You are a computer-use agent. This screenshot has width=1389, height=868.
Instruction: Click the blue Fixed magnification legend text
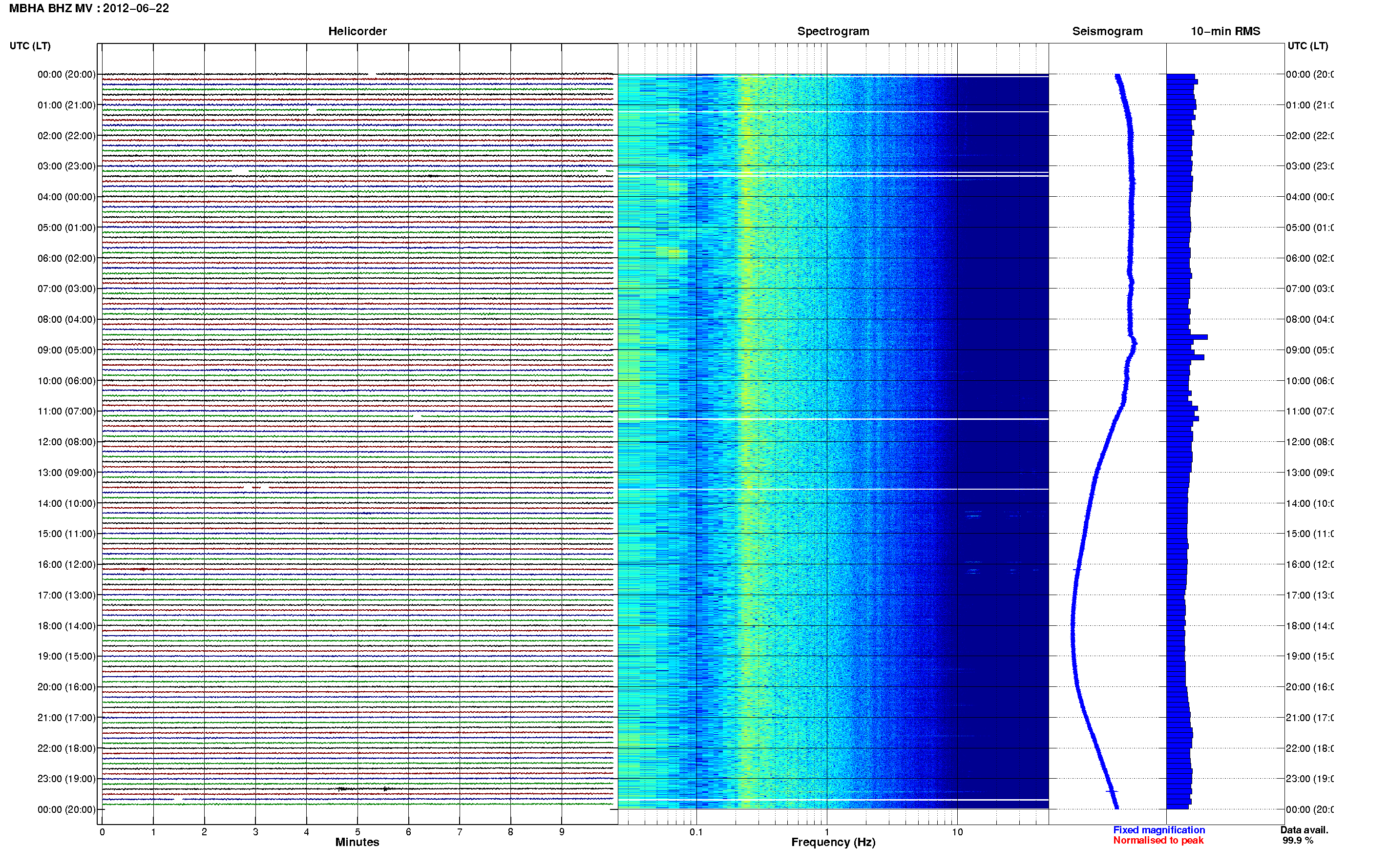click(x=1159, y=830)
